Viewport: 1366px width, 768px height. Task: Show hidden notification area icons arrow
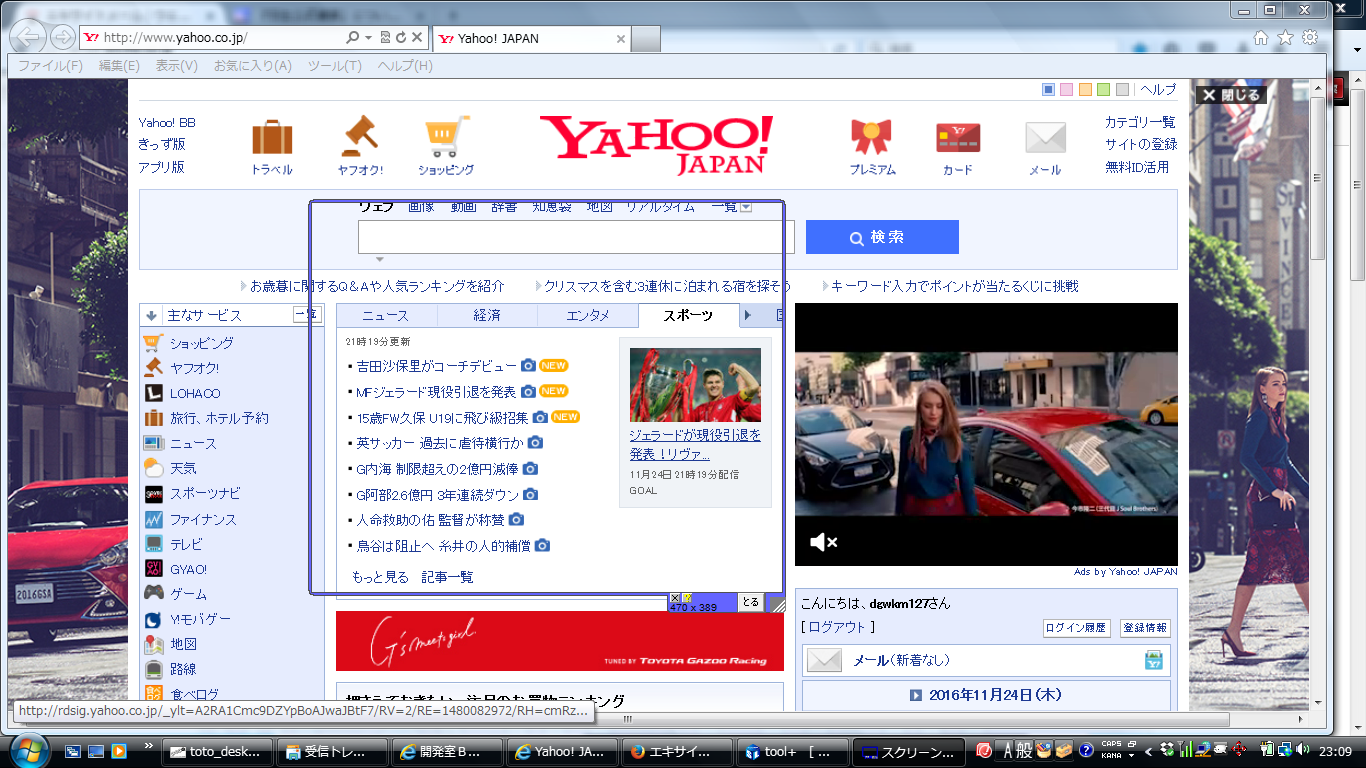point(1149,750)
